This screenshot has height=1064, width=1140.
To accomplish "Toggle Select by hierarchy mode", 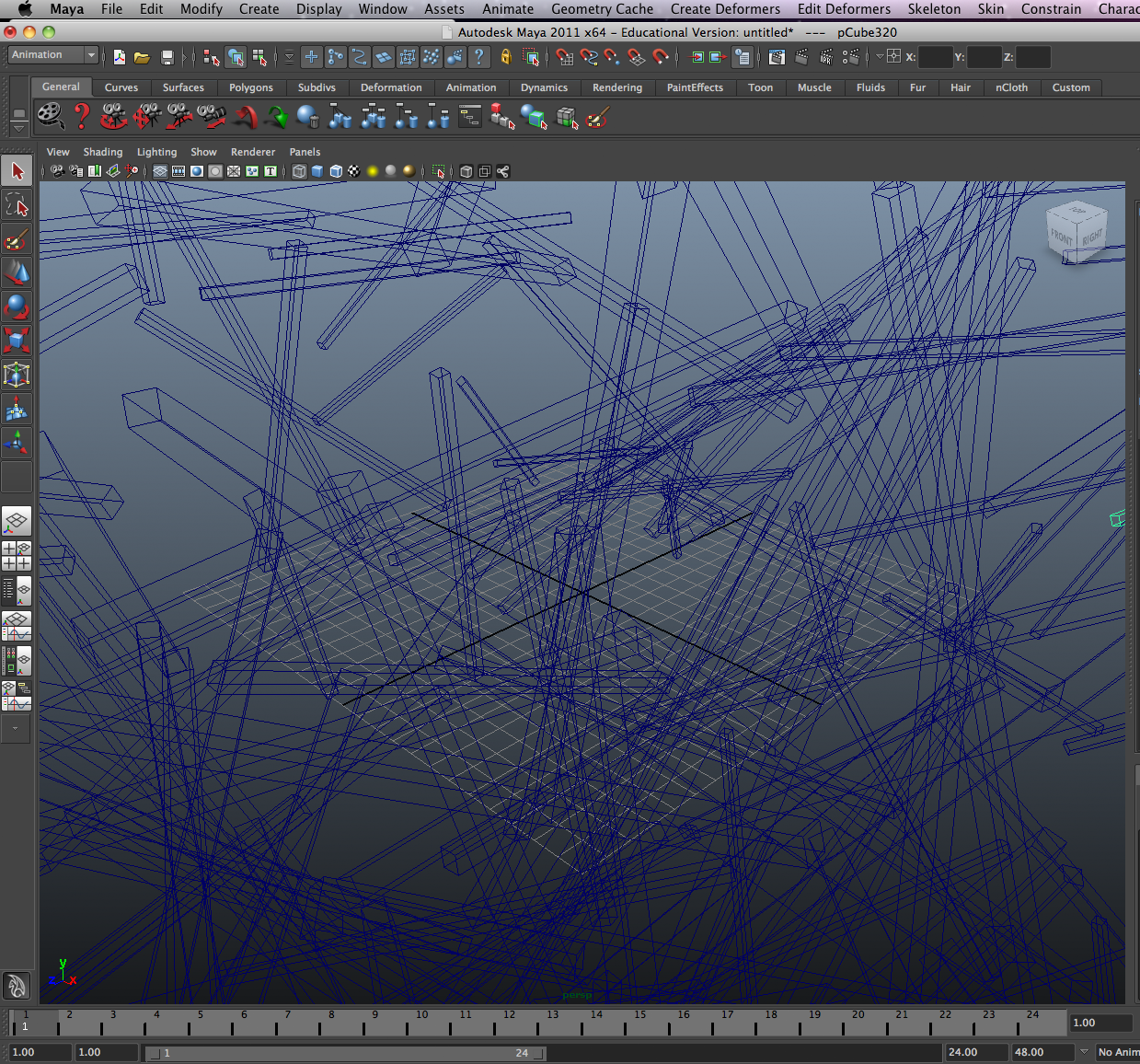I will tap(212, 57).
